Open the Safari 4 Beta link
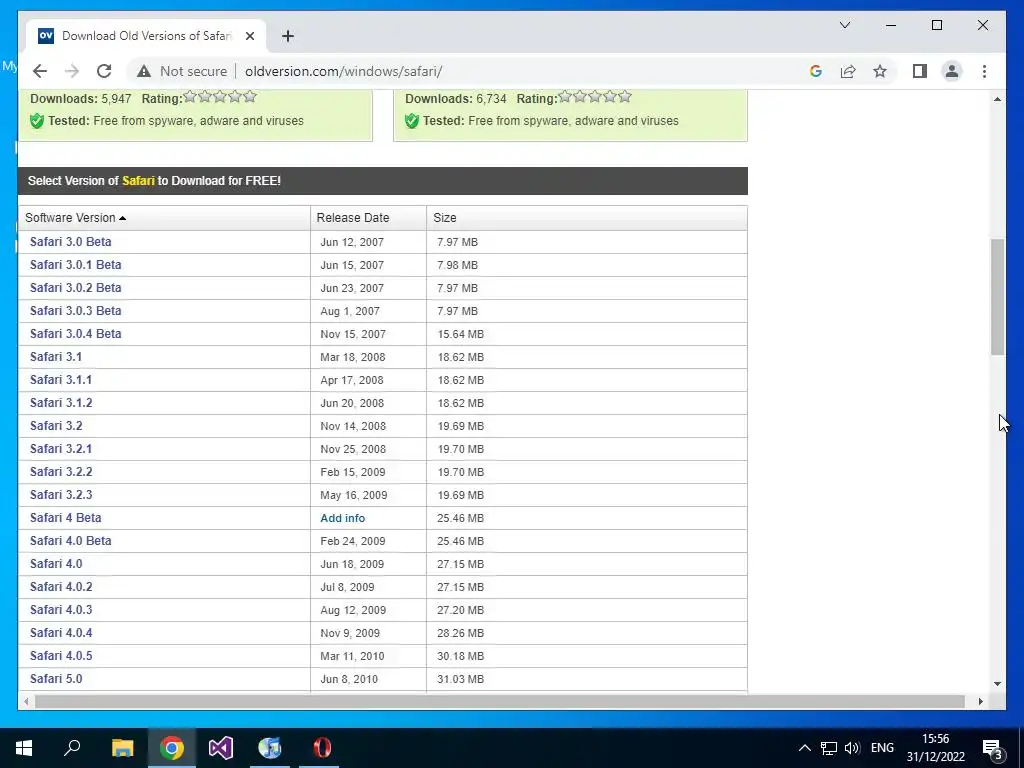The height and width of the screenshot is (768, 1024). coord(65,518)
